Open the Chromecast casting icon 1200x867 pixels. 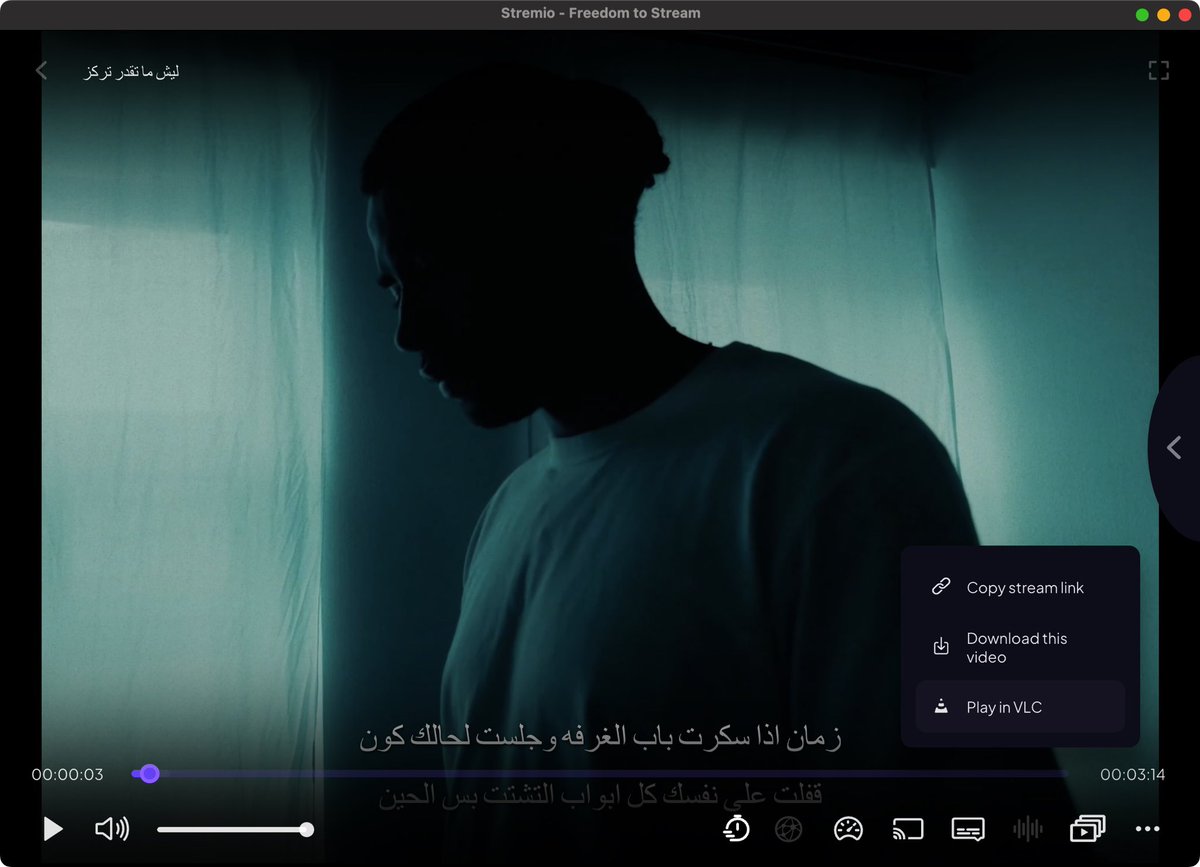click(908, 828)
